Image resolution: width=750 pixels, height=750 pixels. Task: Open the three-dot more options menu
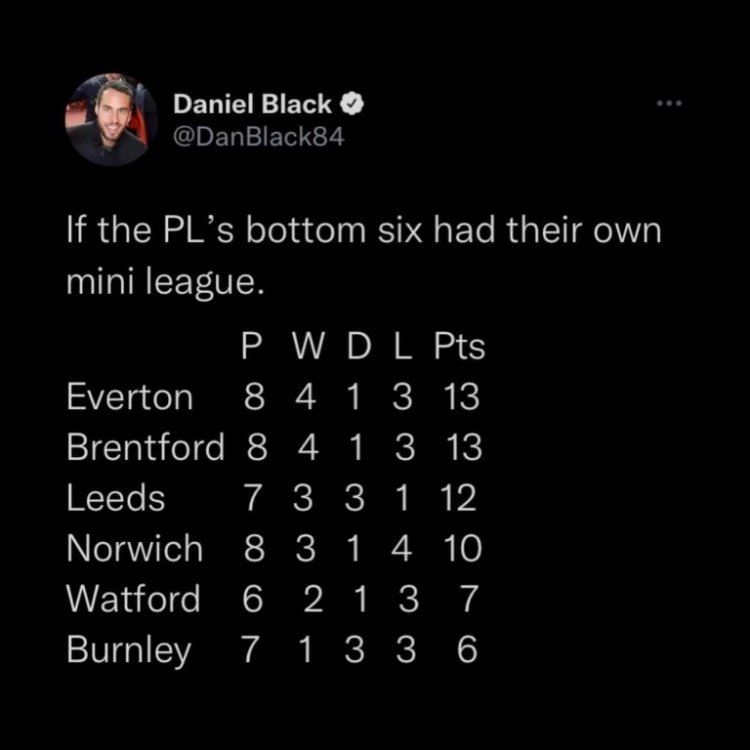668,103
